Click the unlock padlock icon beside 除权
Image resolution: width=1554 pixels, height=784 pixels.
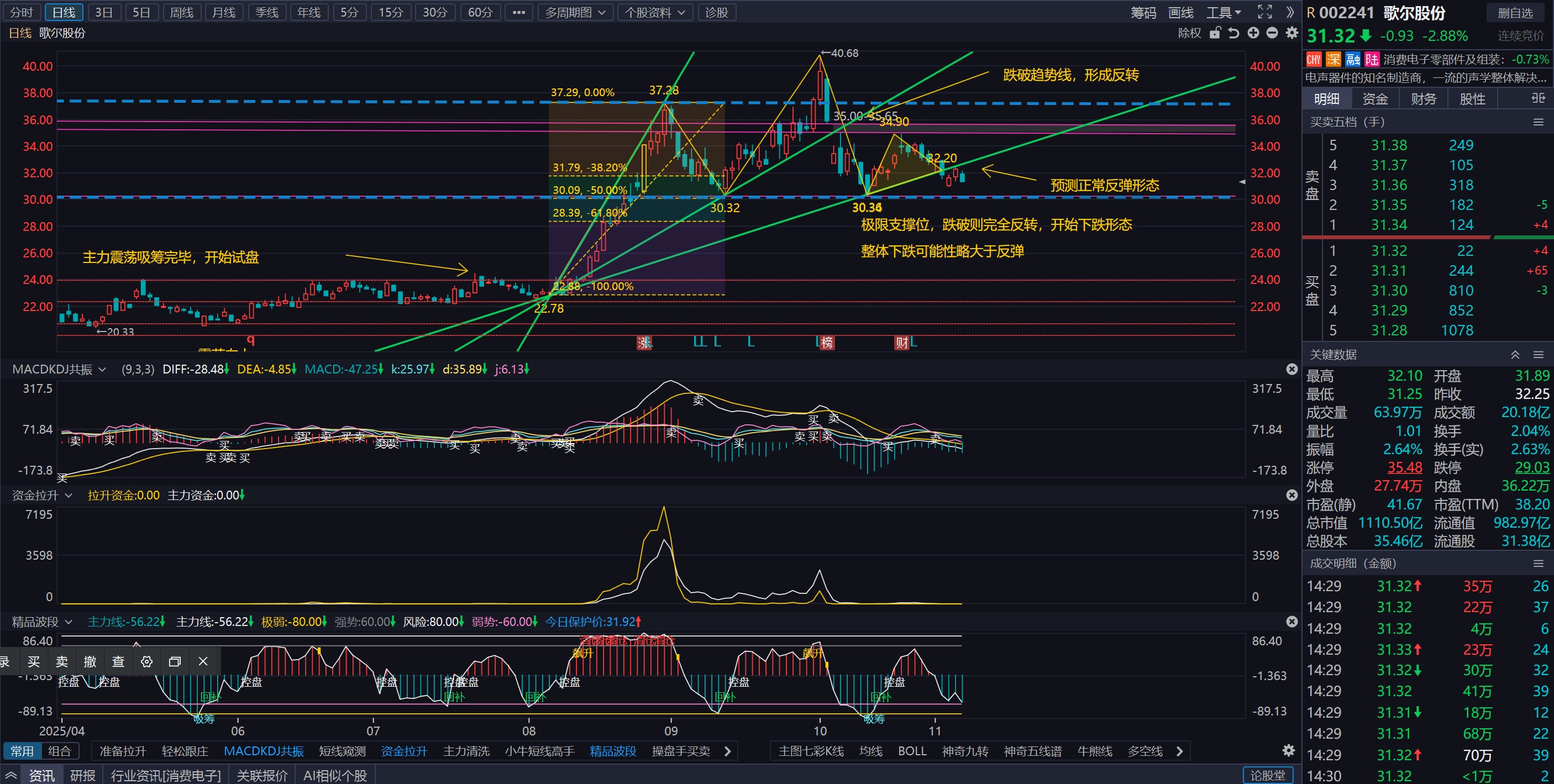tap(1215, 33)
